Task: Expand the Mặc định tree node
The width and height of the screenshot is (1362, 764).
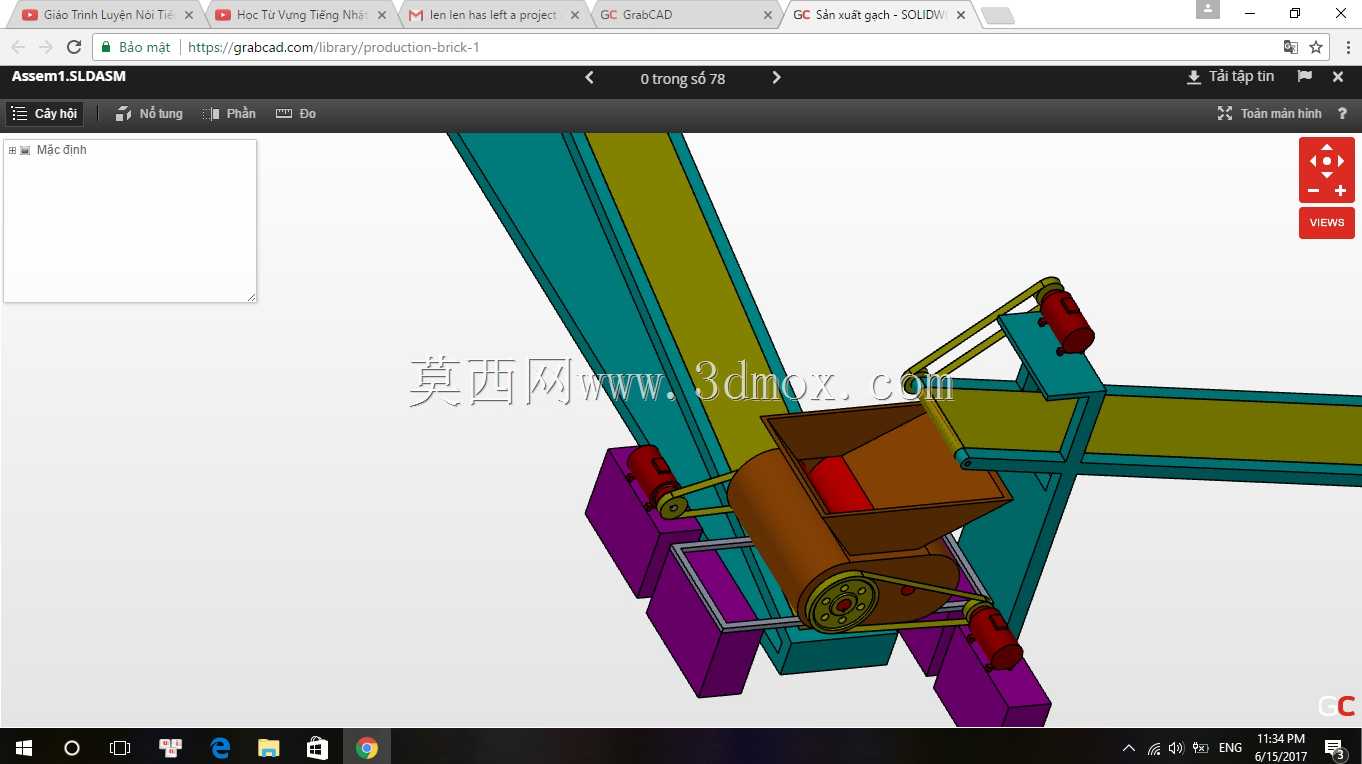Action: 12,150
